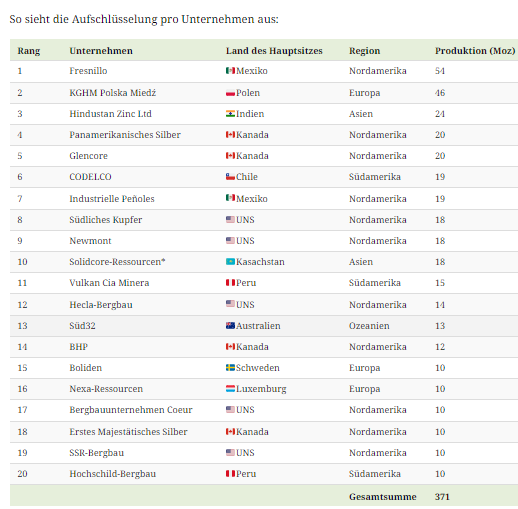Select the KGHM Polska Miedź company name
Screen dimensions: 518x509
coord(113,93)
